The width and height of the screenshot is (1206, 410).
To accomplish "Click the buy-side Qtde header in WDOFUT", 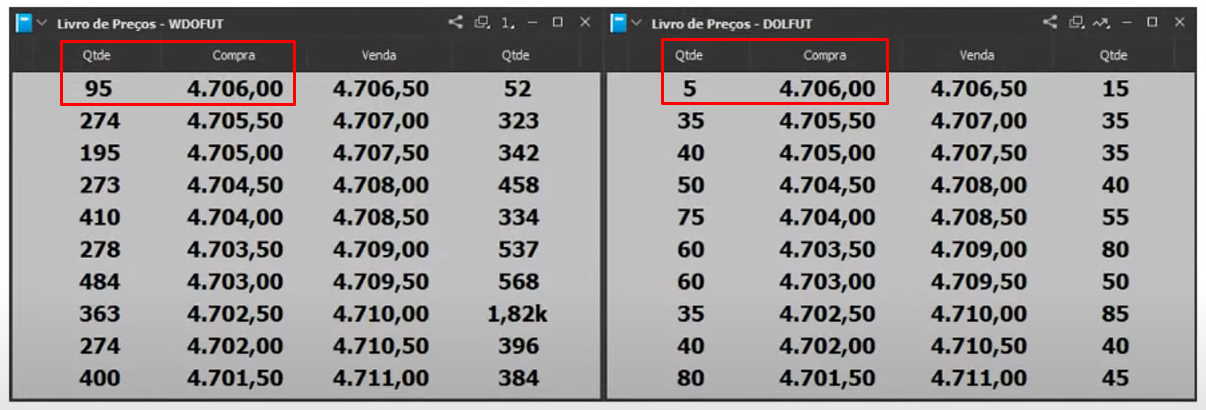I will point(97,55).
